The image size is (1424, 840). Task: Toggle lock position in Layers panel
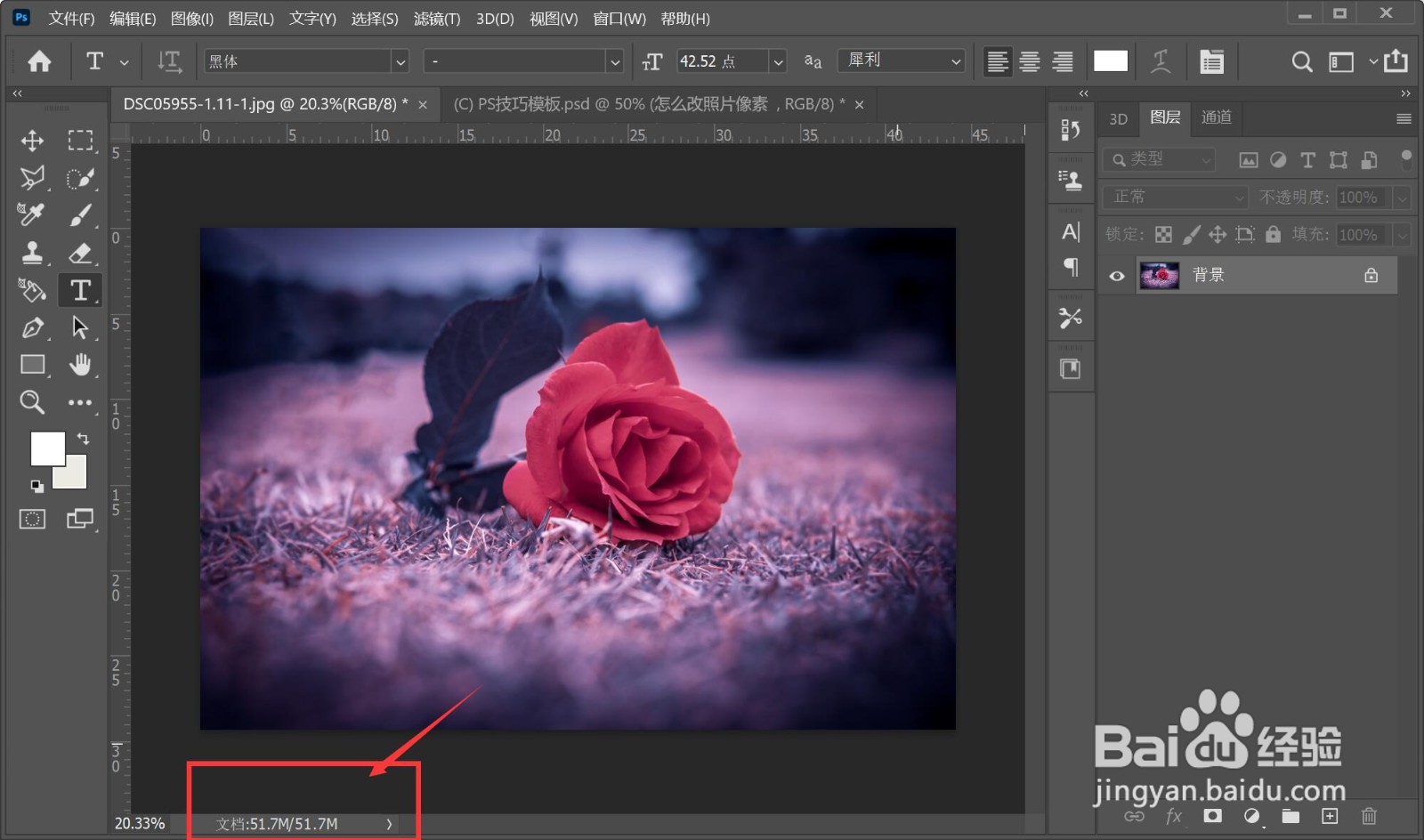[1218, 234]
